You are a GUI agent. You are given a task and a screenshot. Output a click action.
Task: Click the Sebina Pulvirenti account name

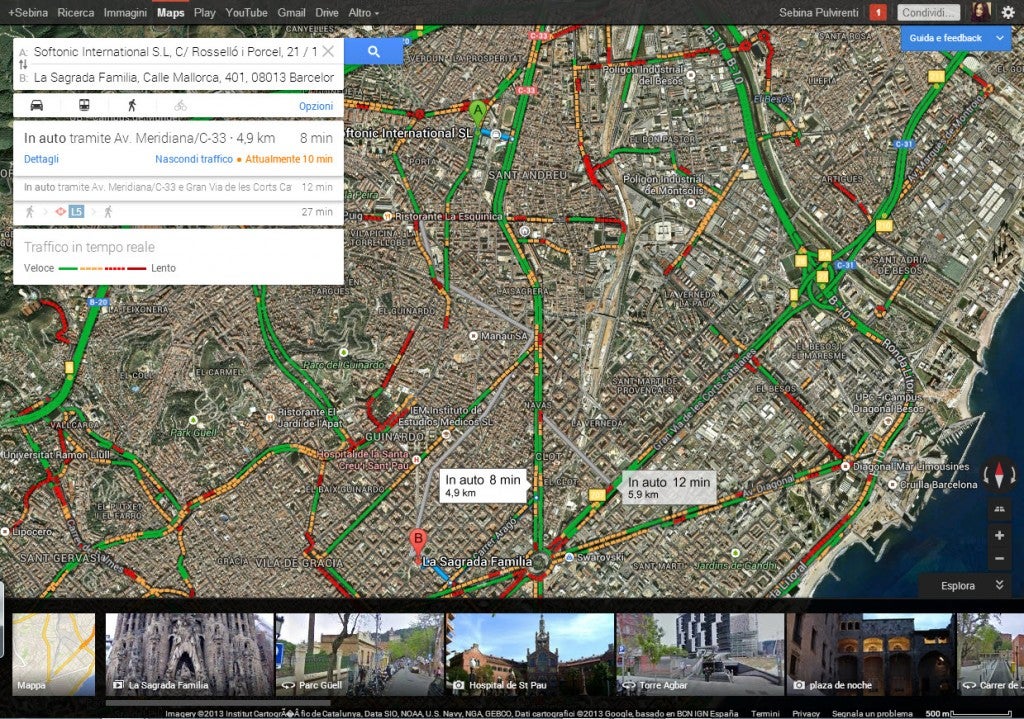click(x=819, y=12)
